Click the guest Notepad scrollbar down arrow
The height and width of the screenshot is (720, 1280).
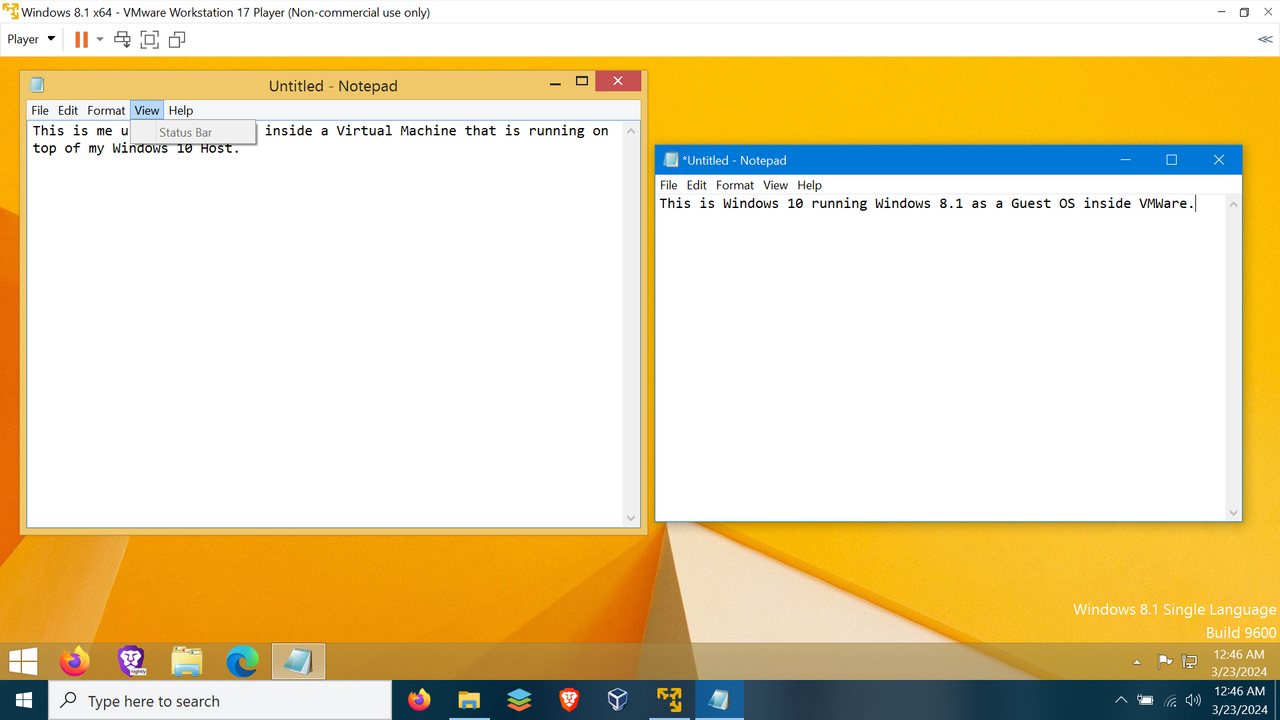(631, 518)
